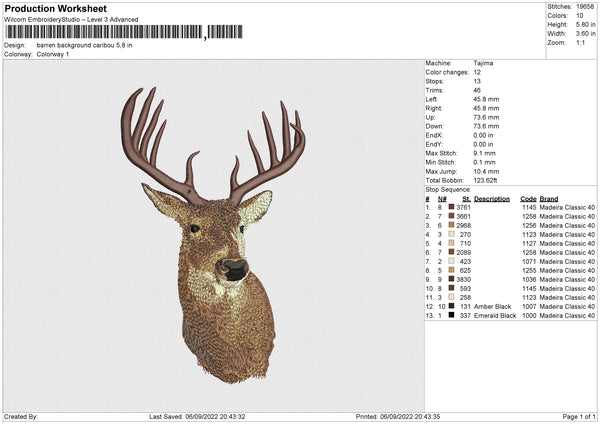
Task: Click the deer head embroidery design preview
Action: (213, 235)
